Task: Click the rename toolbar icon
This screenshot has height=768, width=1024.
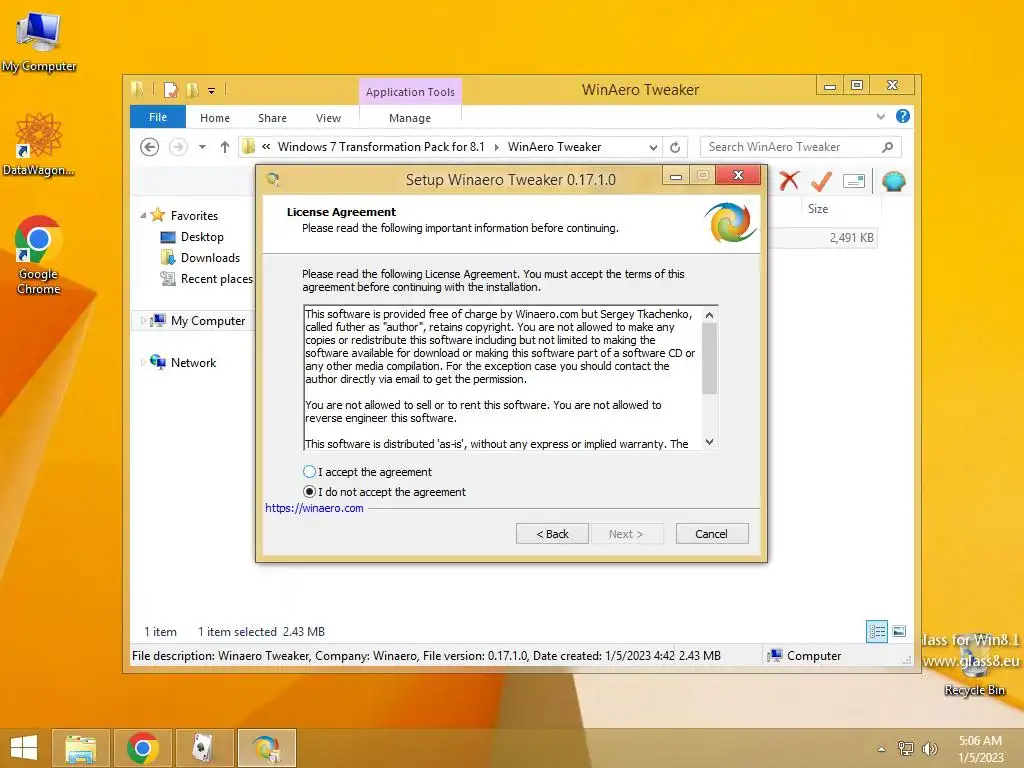Action: pyautogui.click(x=854, y=181)
